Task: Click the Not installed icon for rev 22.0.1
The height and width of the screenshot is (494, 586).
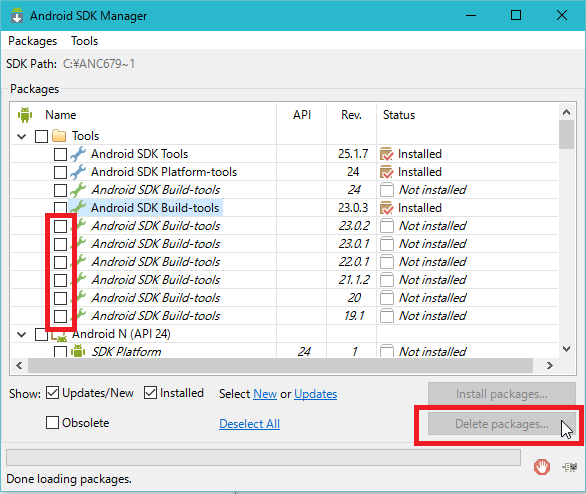Action: pyautogui.click(x=387, y=262)
